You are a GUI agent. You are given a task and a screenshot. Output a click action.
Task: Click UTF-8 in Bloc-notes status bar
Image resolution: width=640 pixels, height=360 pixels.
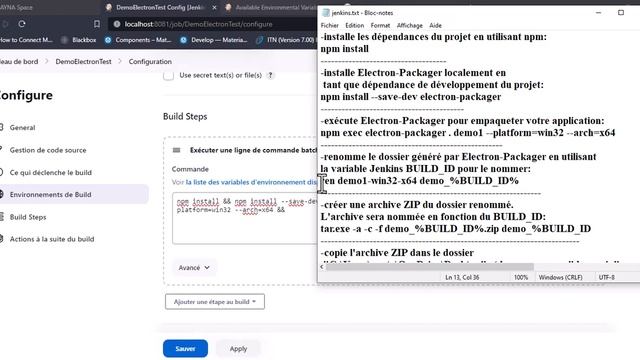click(607, 278)
